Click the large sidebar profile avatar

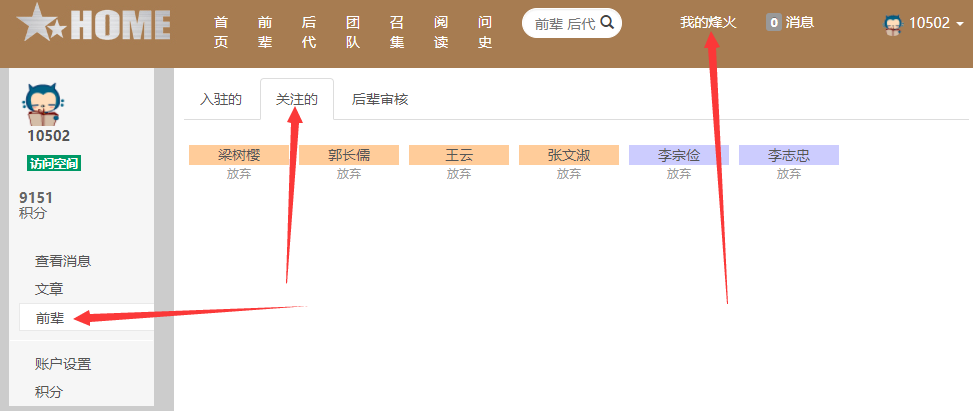(44, 102)
